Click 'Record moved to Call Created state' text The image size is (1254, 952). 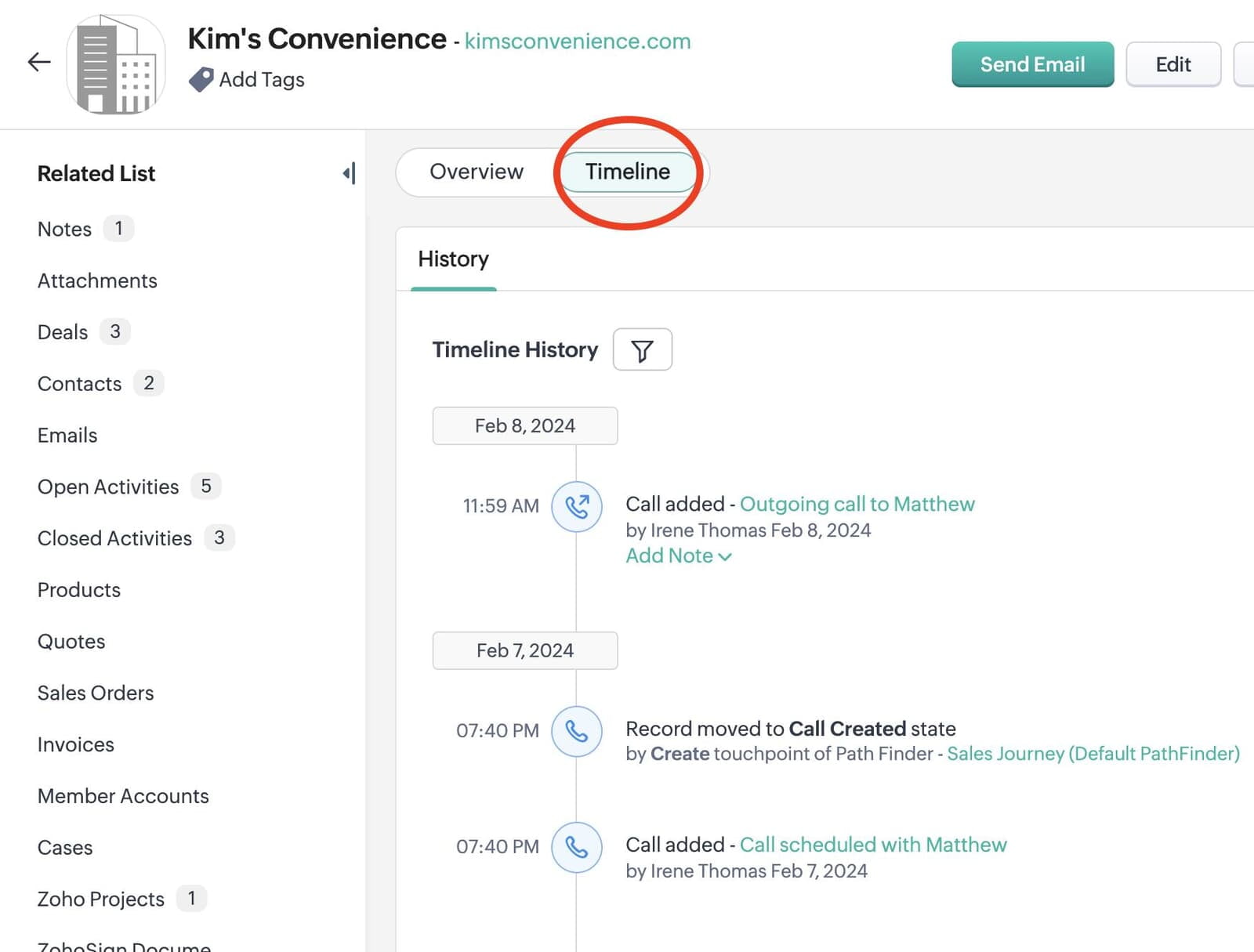tap(791, 729)
